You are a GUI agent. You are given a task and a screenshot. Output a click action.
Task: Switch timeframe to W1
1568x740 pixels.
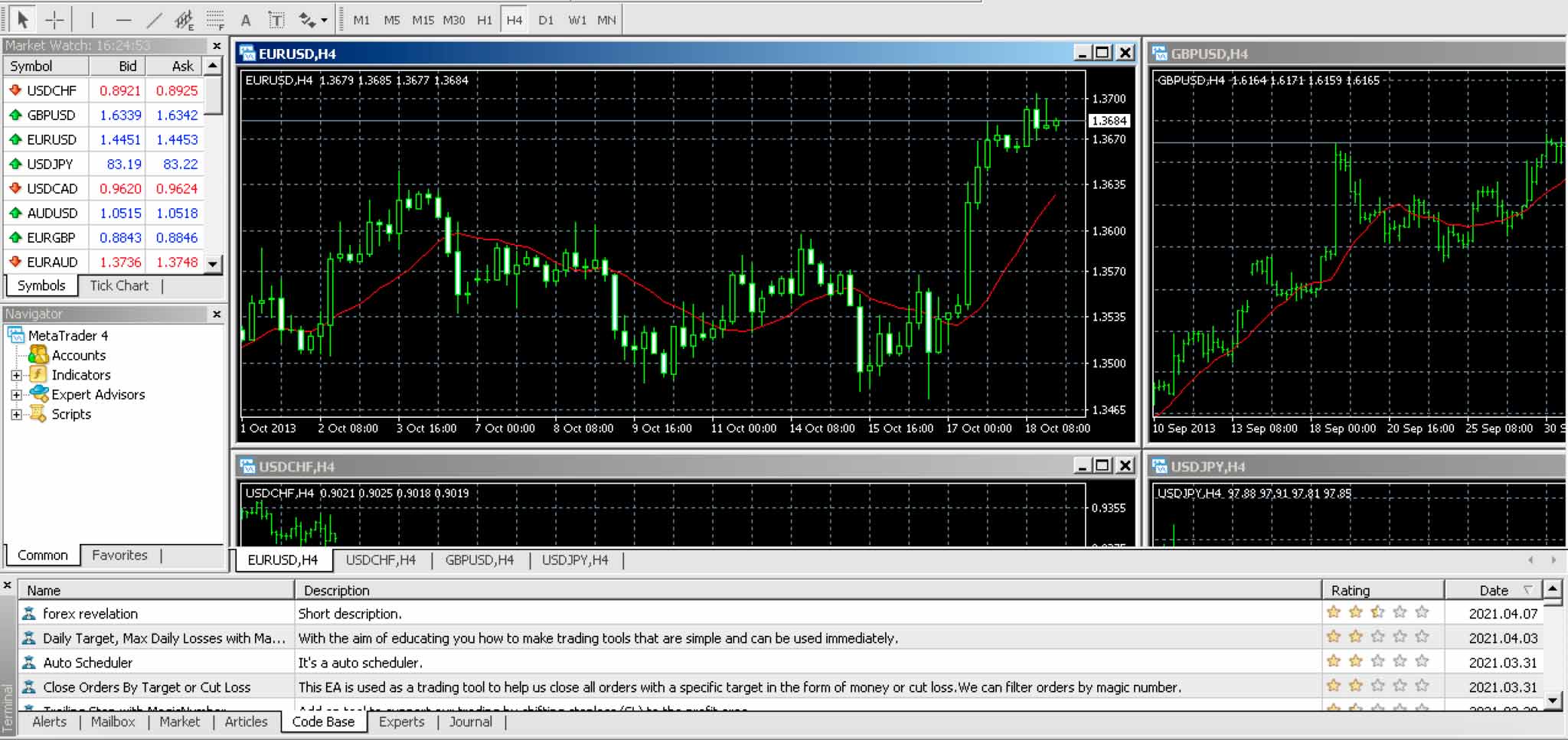coord(577,20)
